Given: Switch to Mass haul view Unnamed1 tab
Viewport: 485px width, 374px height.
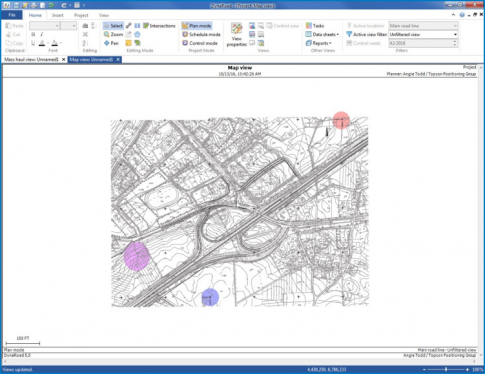Looking at the screenshot, I should click(31, 59).
